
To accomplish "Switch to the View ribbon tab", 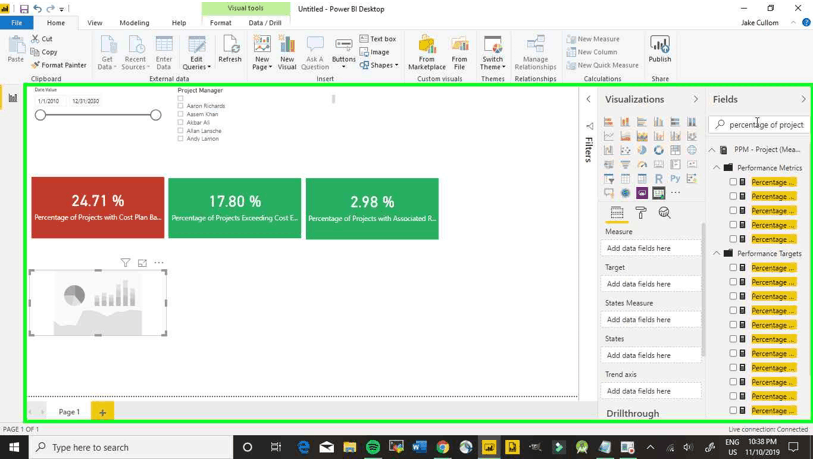I will pyautogui.click(x=95, y=23).
